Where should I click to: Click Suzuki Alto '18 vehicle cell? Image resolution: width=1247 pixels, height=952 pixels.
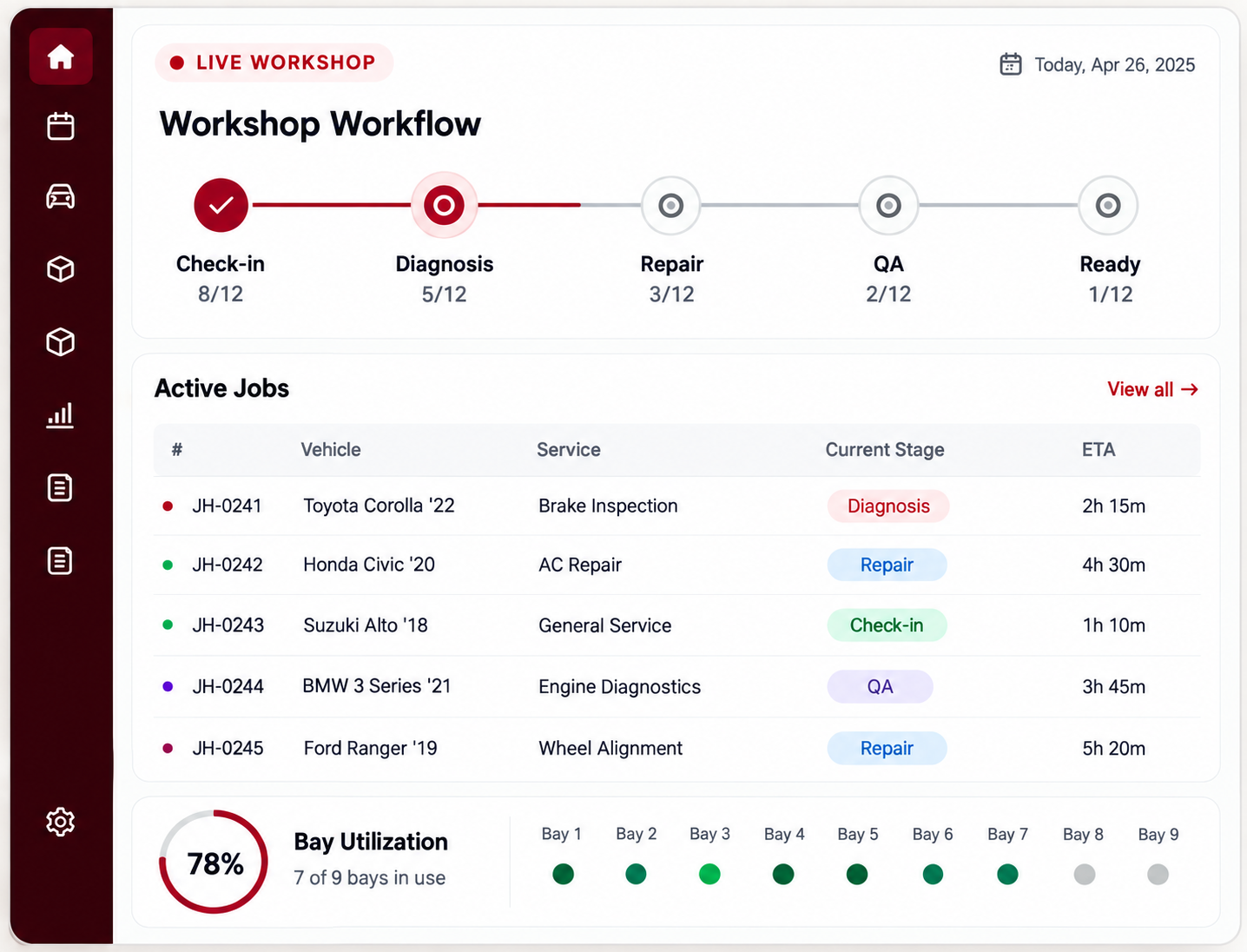[366, 625]
